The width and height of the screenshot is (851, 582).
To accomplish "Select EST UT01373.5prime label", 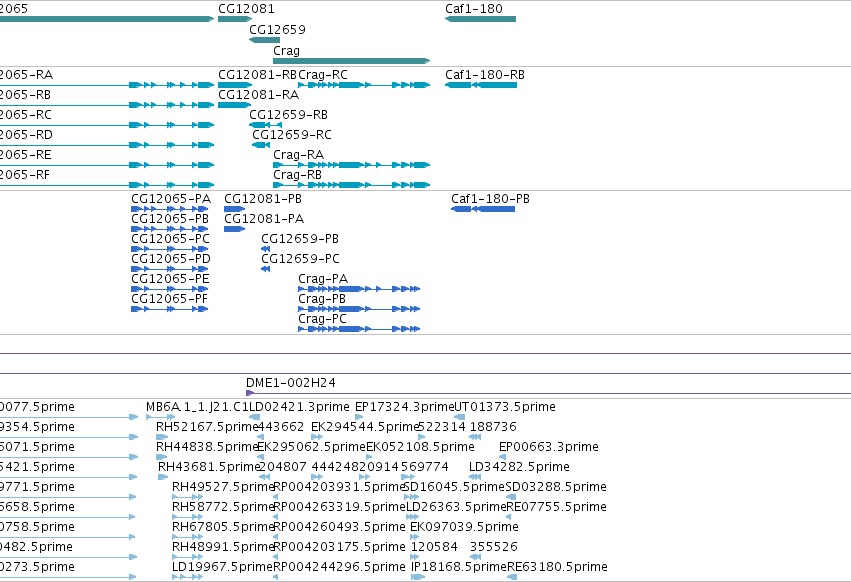I will pos(505,407).
